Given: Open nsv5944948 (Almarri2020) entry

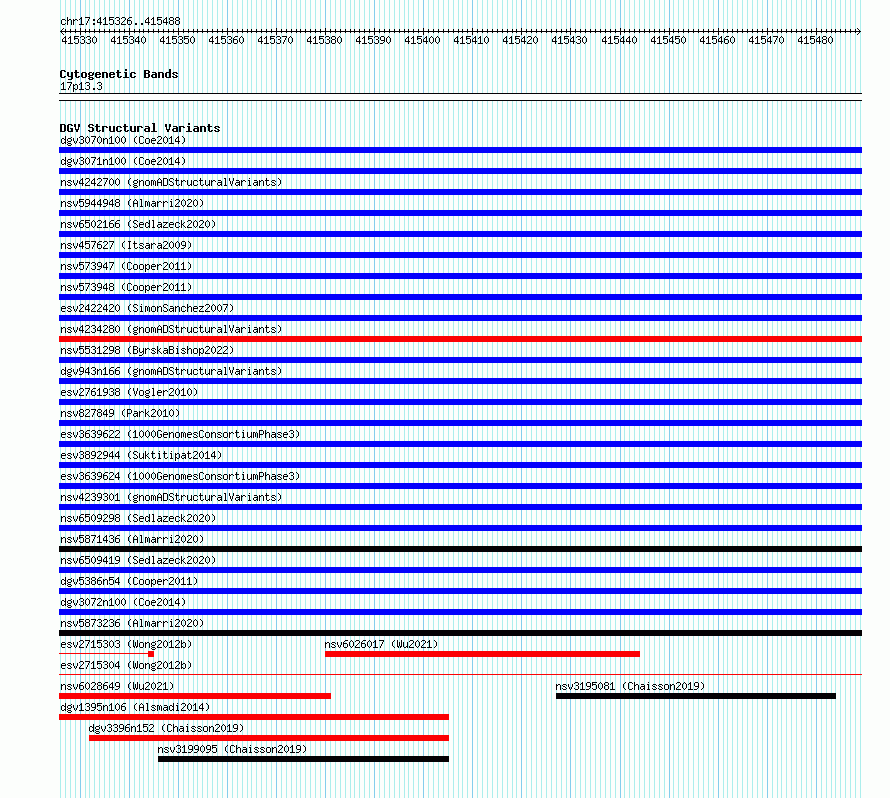Looking at the screenshot, I should pos(132,203).
